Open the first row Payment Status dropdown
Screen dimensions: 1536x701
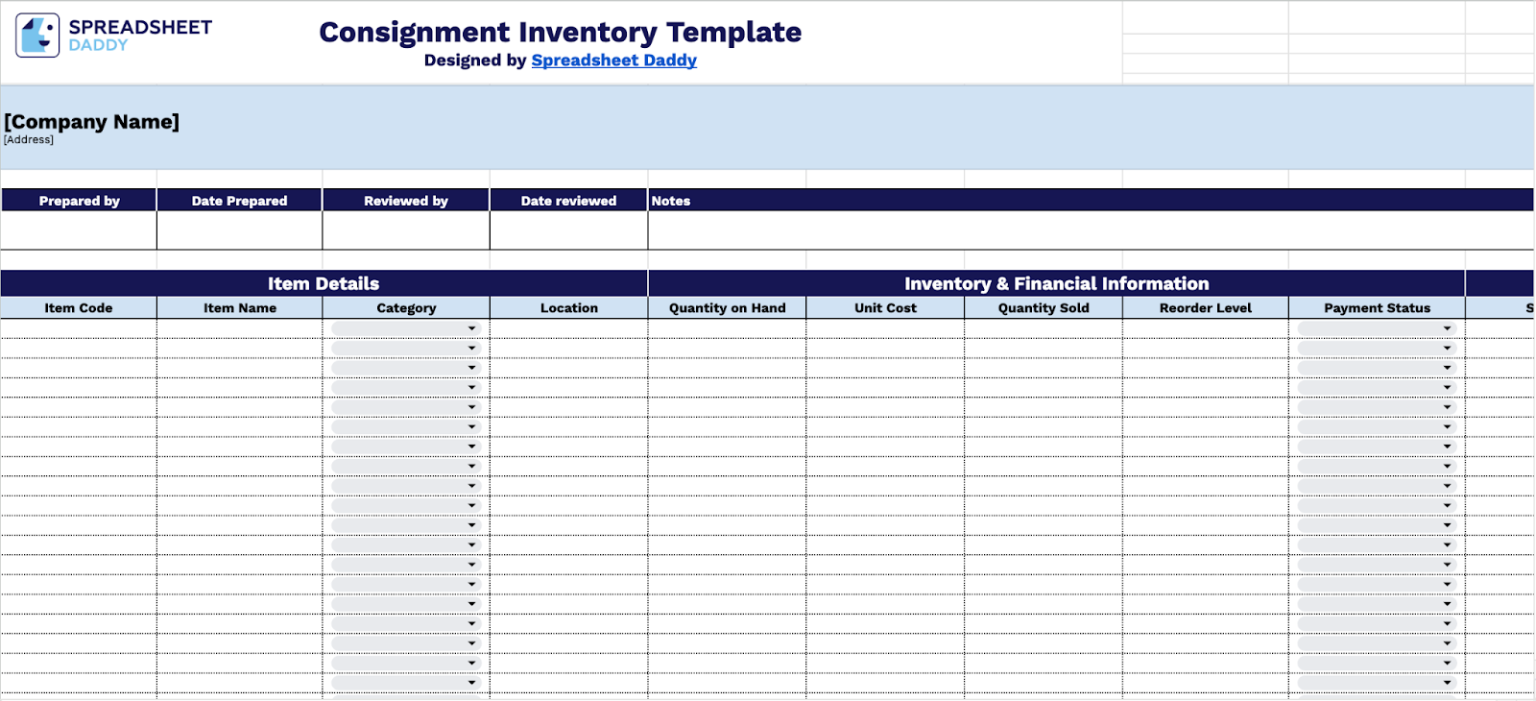click(x=1447, y=327)
